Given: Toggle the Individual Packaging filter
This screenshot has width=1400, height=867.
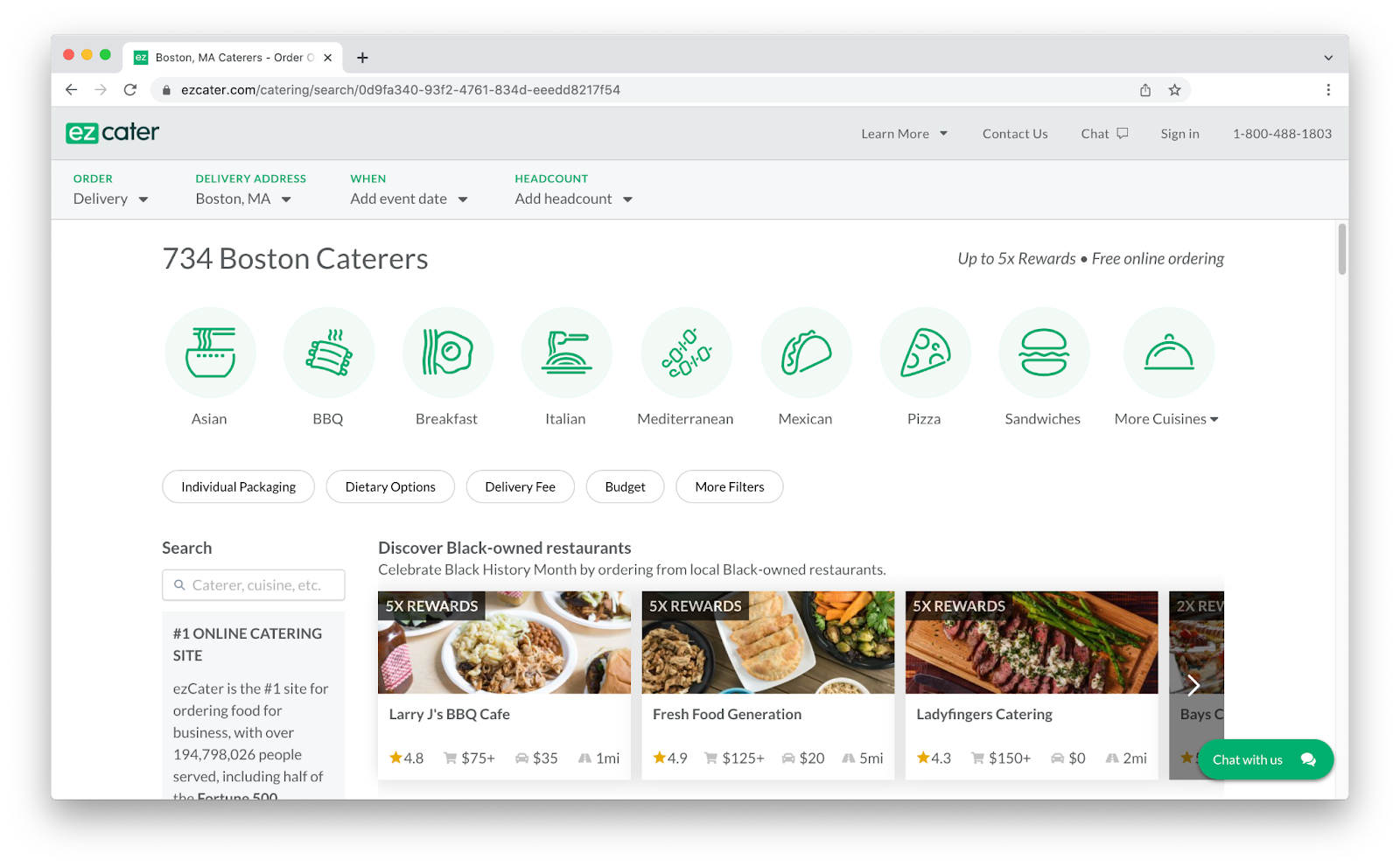Looking at the screenshot, I should (x=239, y=486).
